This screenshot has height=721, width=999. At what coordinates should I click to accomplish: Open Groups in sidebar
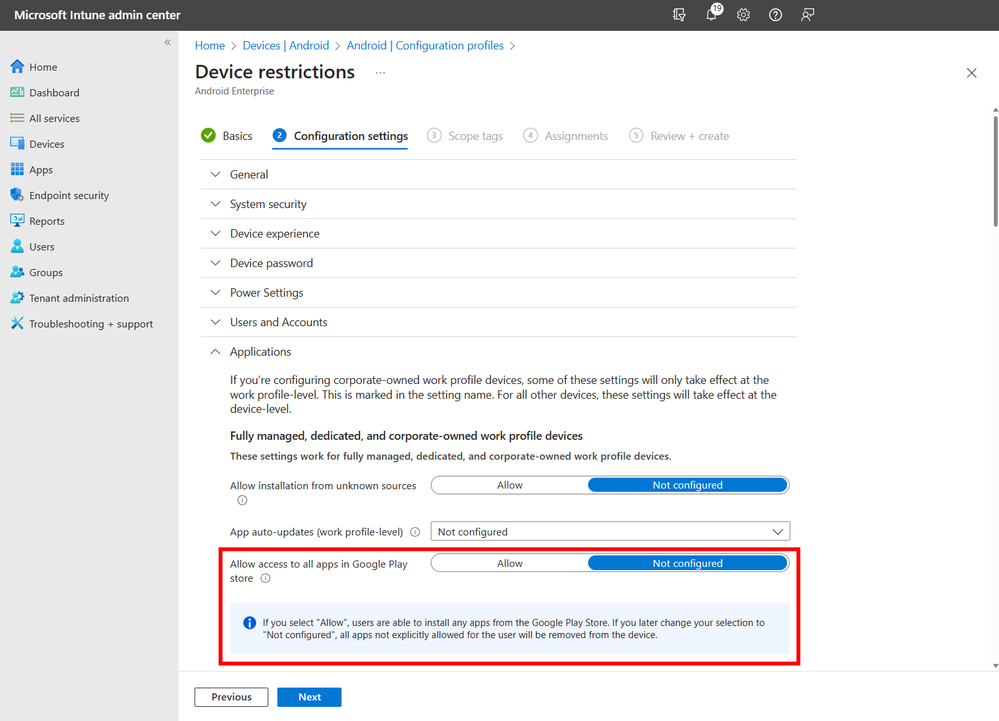(36, 272)
